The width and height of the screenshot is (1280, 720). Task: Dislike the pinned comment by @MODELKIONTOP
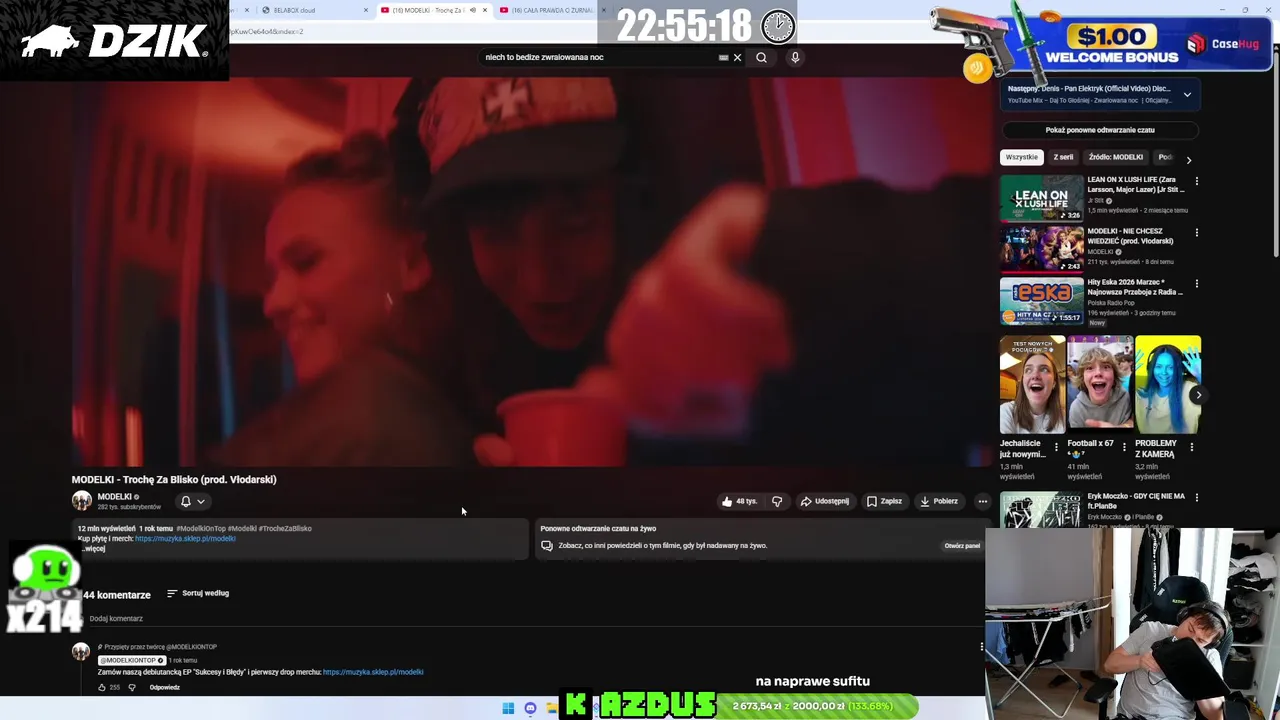click(132, 687)
